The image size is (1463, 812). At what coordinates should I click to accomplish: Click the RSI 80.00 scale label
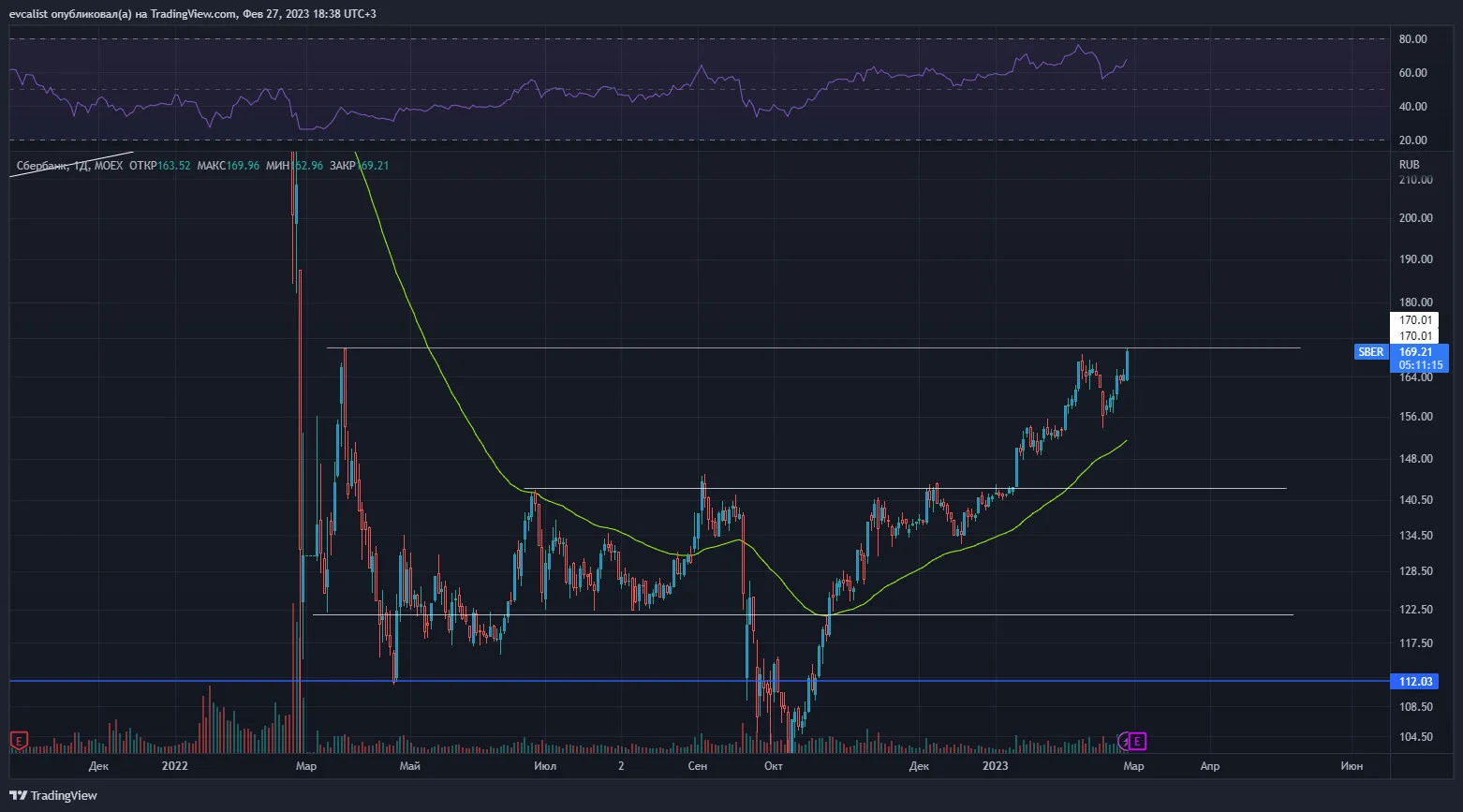pyautogui.click(x=1412, y=39)
